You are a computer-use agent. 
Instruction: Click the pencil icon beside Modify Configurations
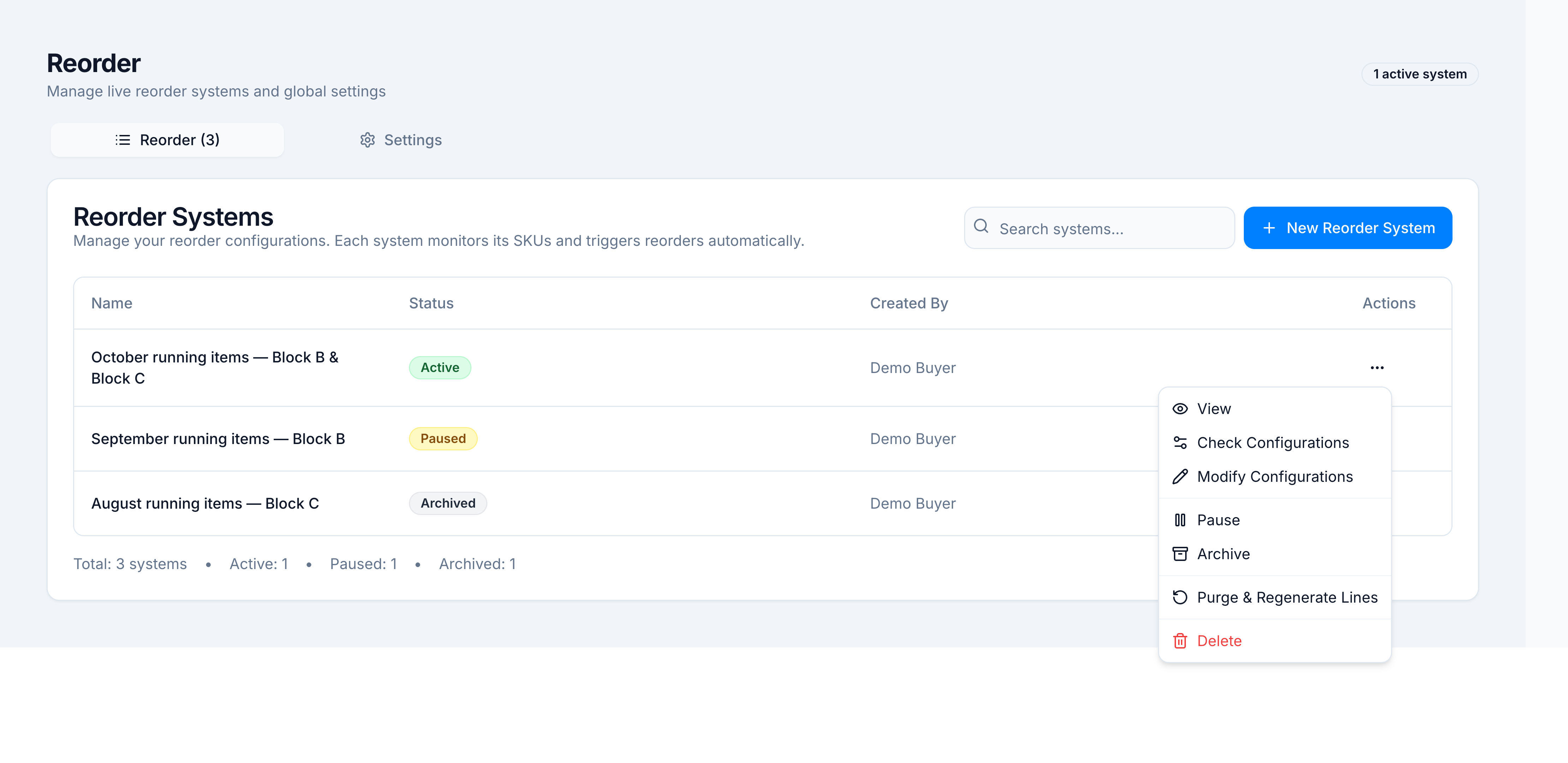tap(1180, 477)
